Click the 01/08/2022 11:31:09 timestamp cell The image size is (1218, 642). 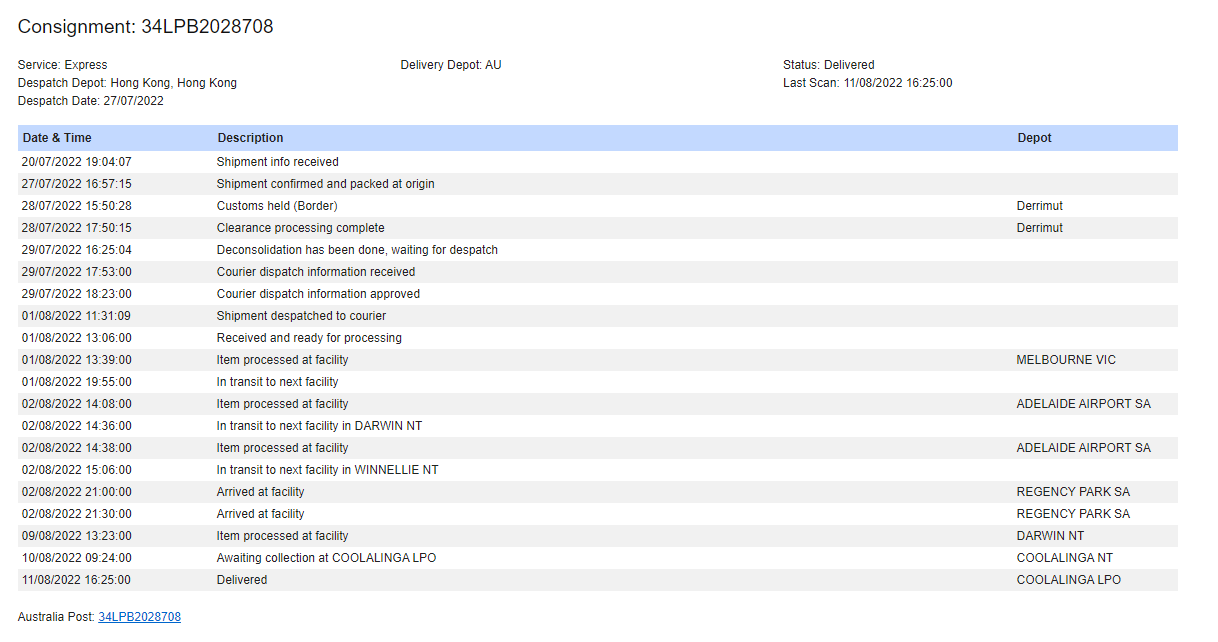(76, 316)
